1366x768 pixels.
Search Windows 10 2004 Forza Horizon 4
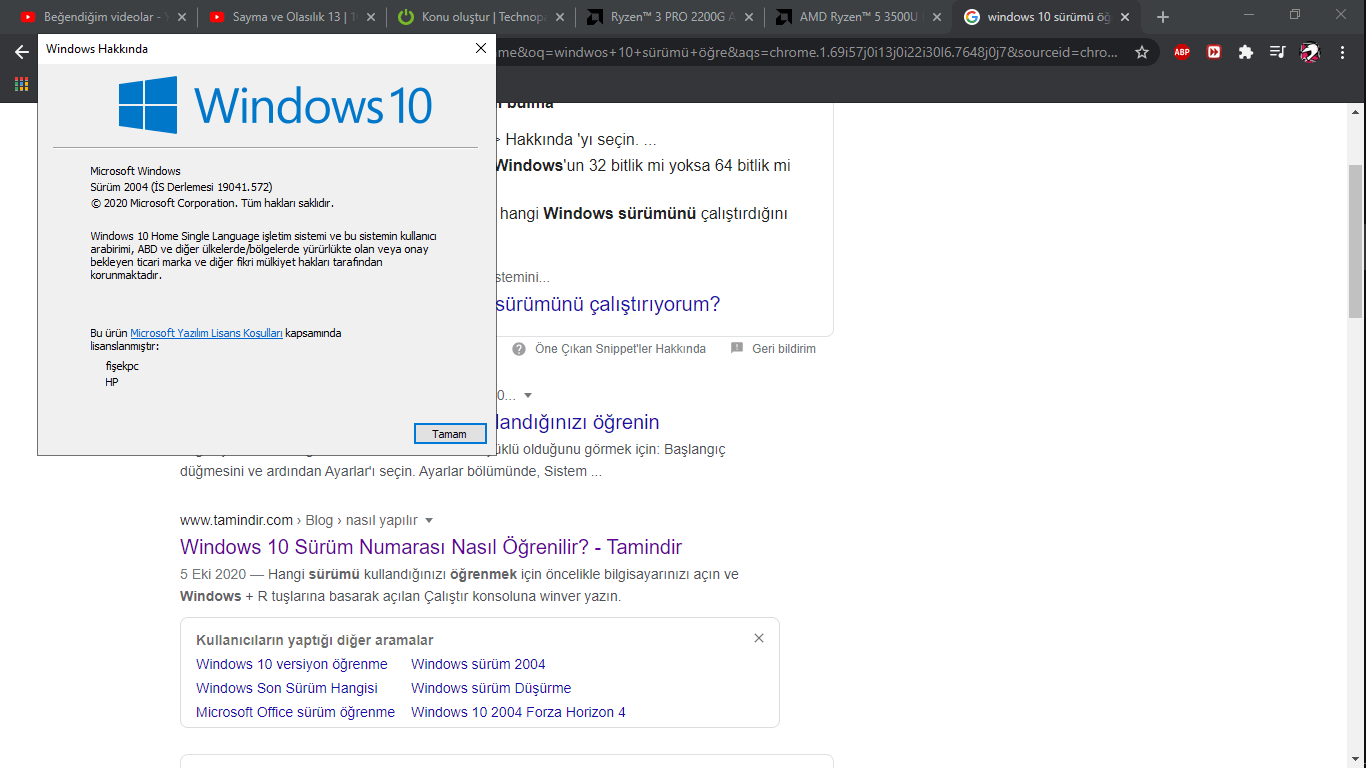(x=518, y=712)
